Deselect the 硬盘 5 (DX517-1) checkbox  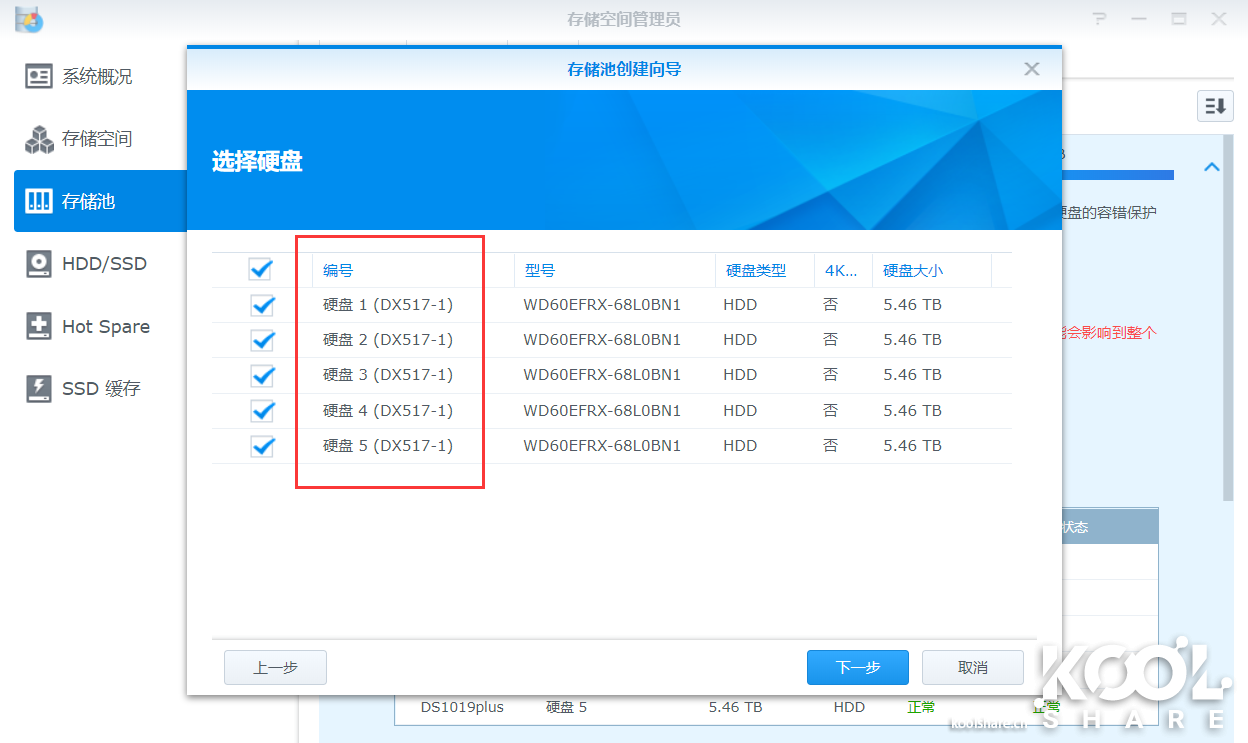tap(262, 446)
